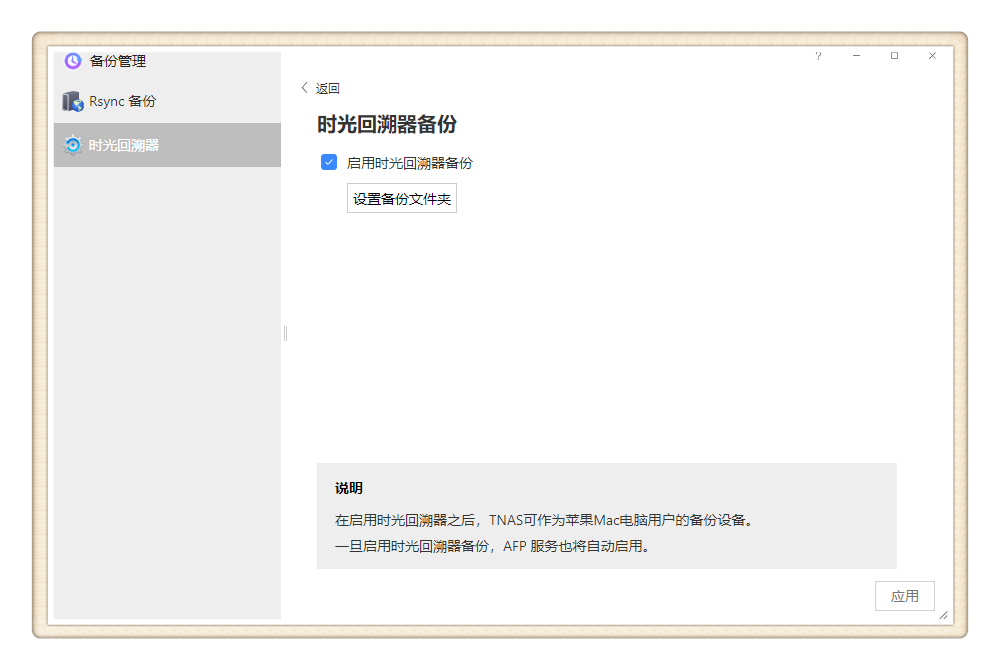Click the Rsync 备份 server icon

(x=73, y=101)
